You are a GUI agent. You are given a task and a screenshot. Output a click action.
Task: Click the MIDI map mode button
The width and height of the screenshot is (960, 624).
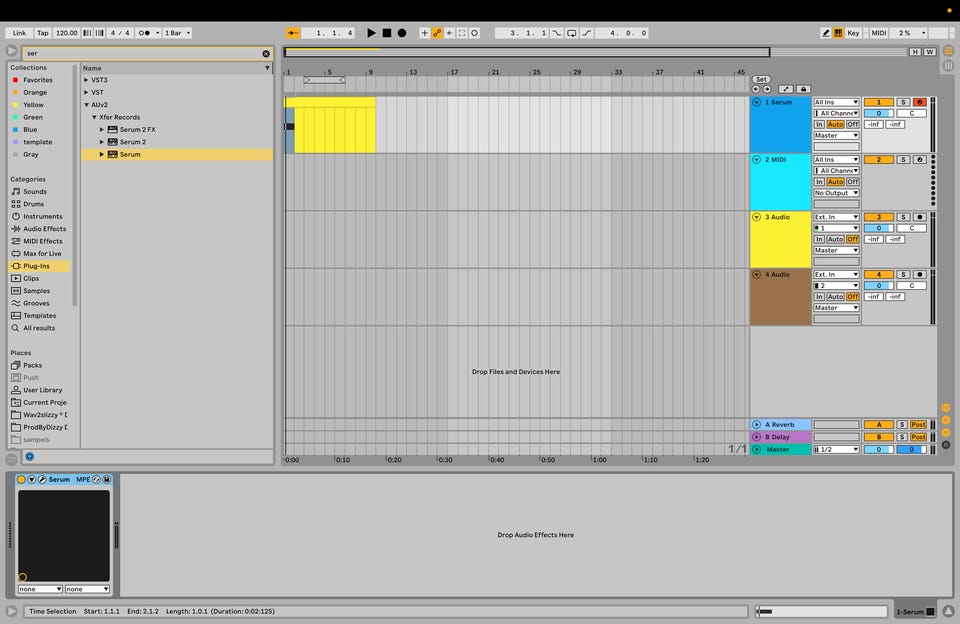tap(879, 33)
